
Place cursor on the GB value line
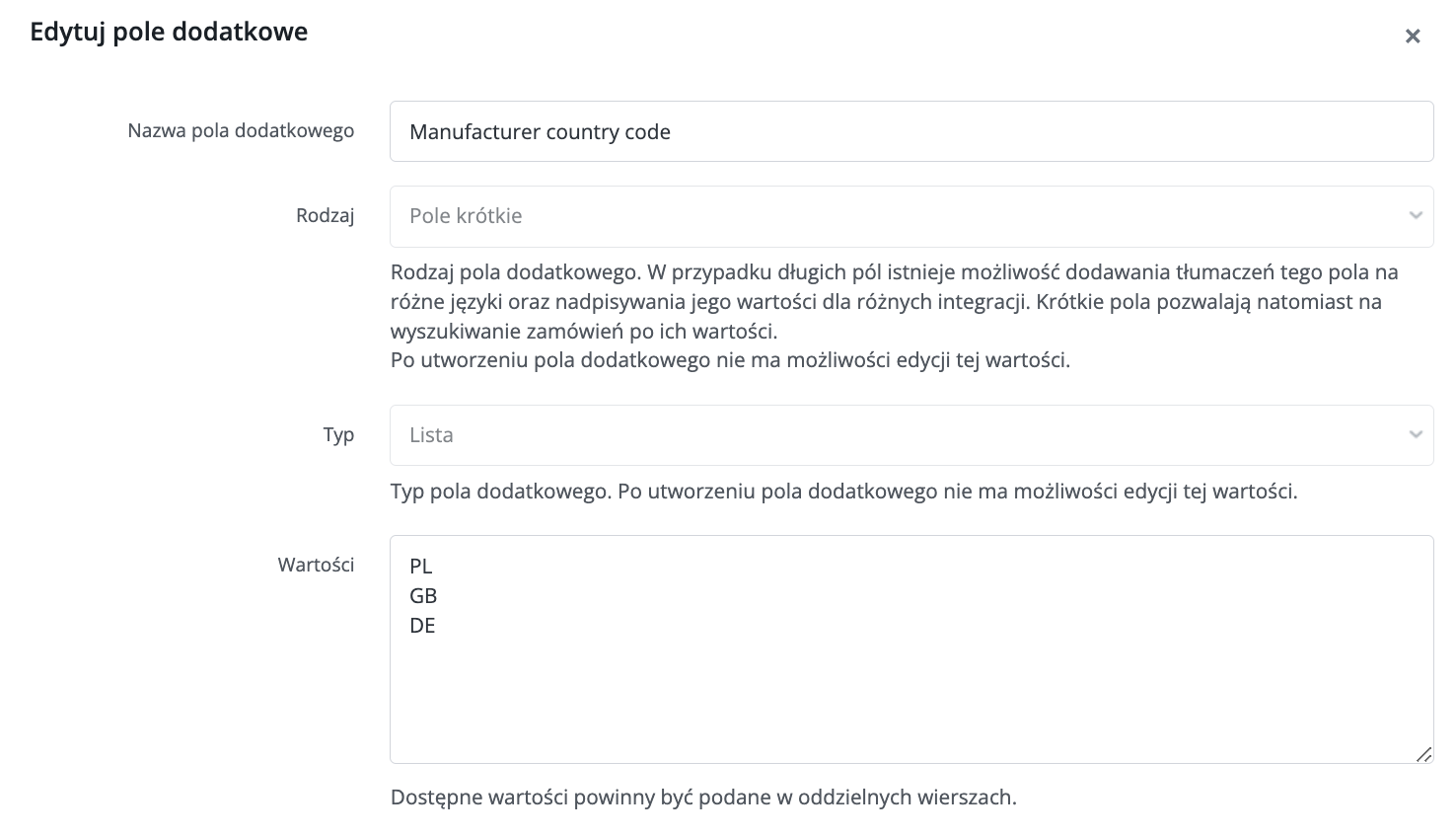423,596
